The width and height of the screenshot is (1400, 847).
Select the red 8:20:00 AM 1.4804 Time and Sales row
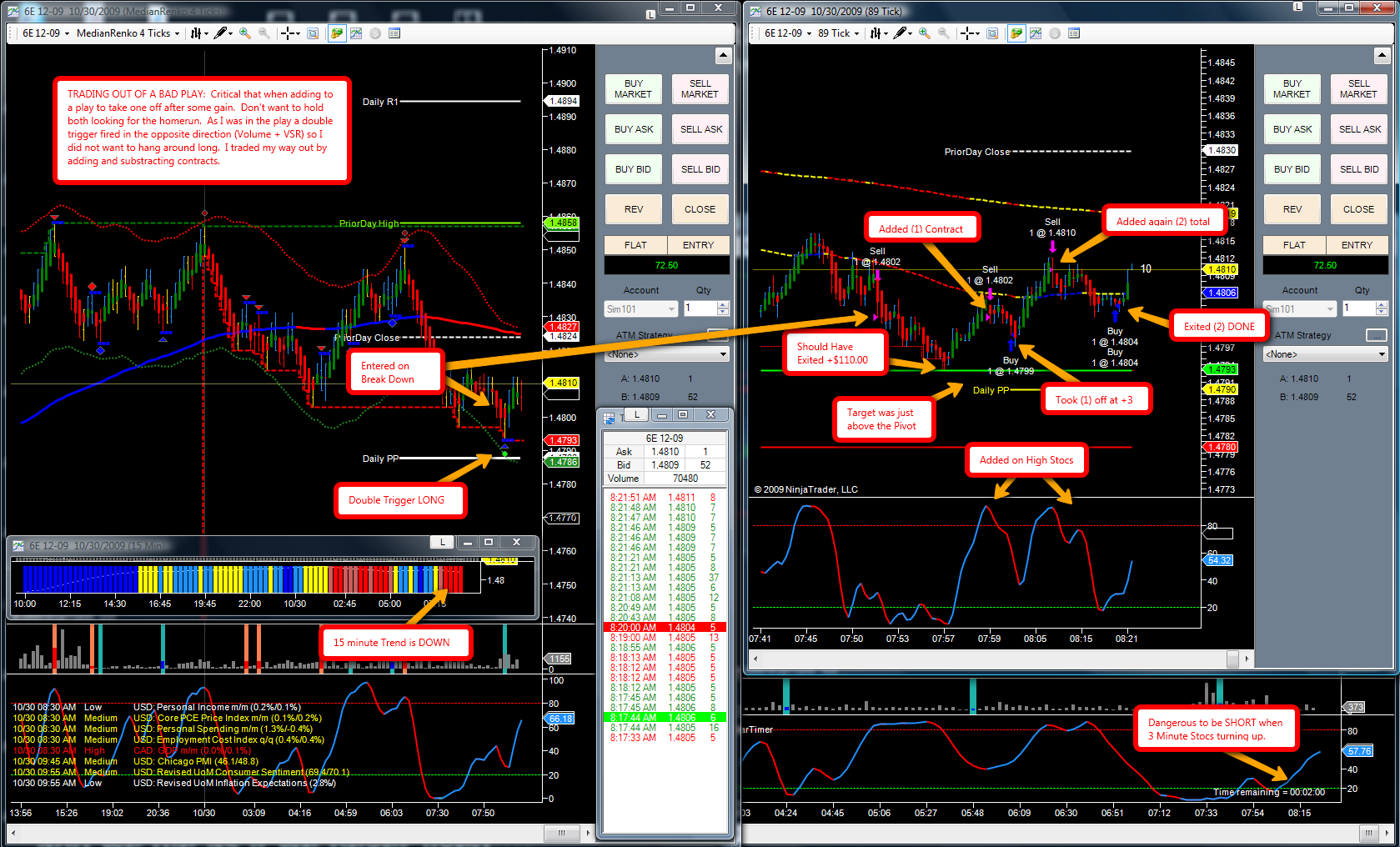click(665, 627)
